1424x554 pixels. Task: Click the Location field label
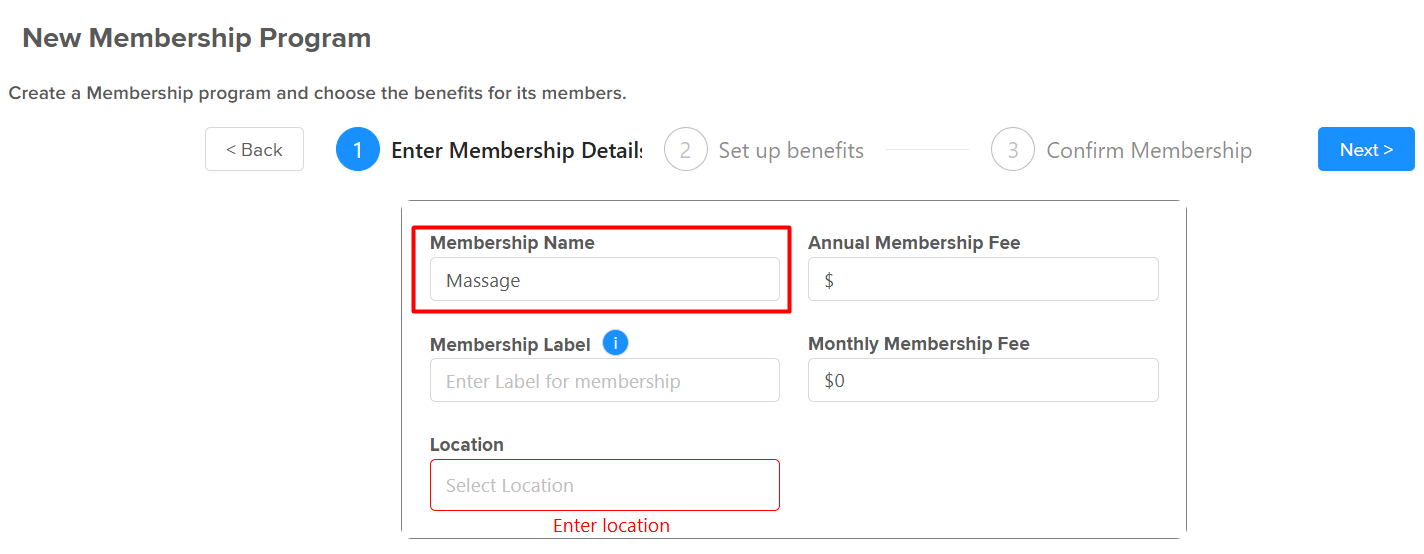[x=467, y=444]
